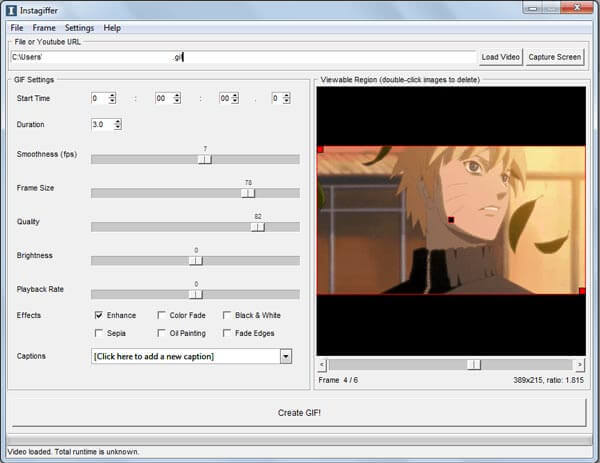600x463 pixels.
Task: Click the Quality slider handle
Action: tap(258, 227)
